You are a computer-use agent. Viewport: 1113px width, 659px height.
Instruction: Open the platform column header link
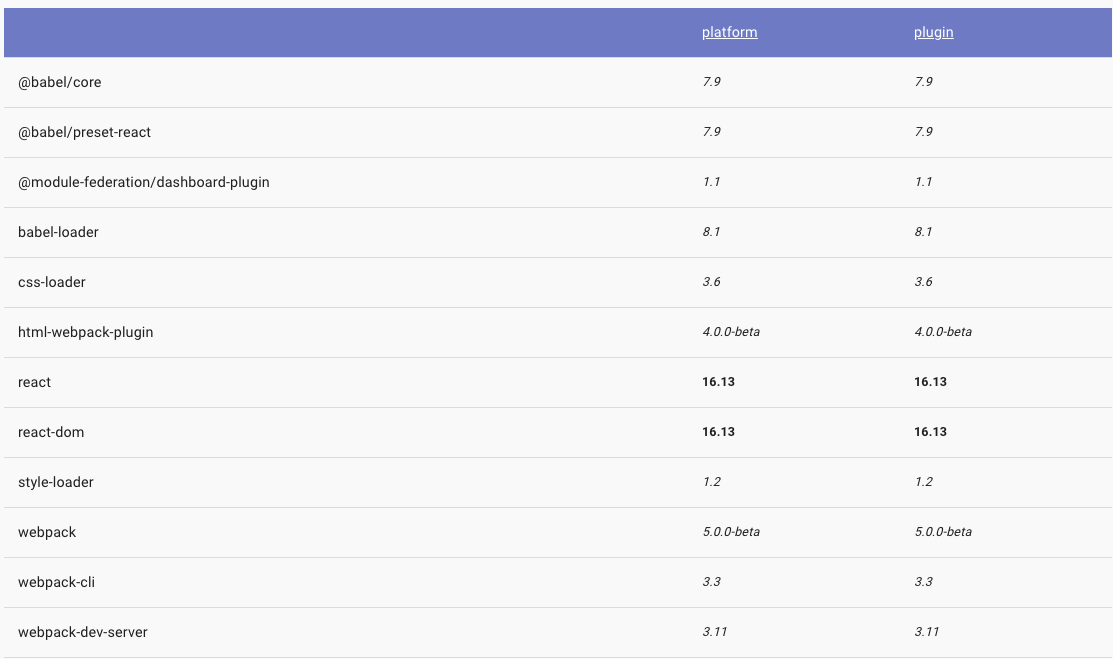click(729, 33)
